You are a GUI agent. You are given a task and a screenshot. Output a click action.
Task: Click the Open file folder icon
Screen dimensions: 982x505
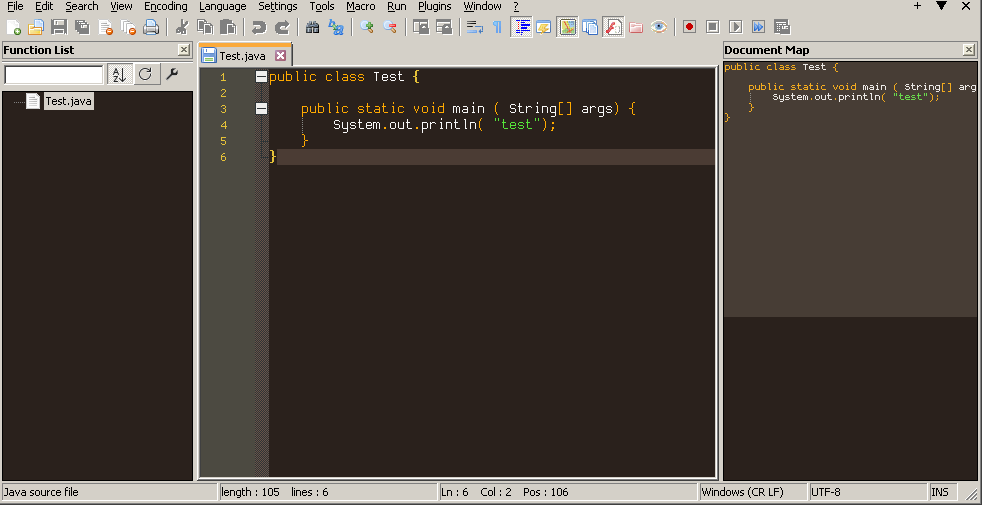(36, 27)
